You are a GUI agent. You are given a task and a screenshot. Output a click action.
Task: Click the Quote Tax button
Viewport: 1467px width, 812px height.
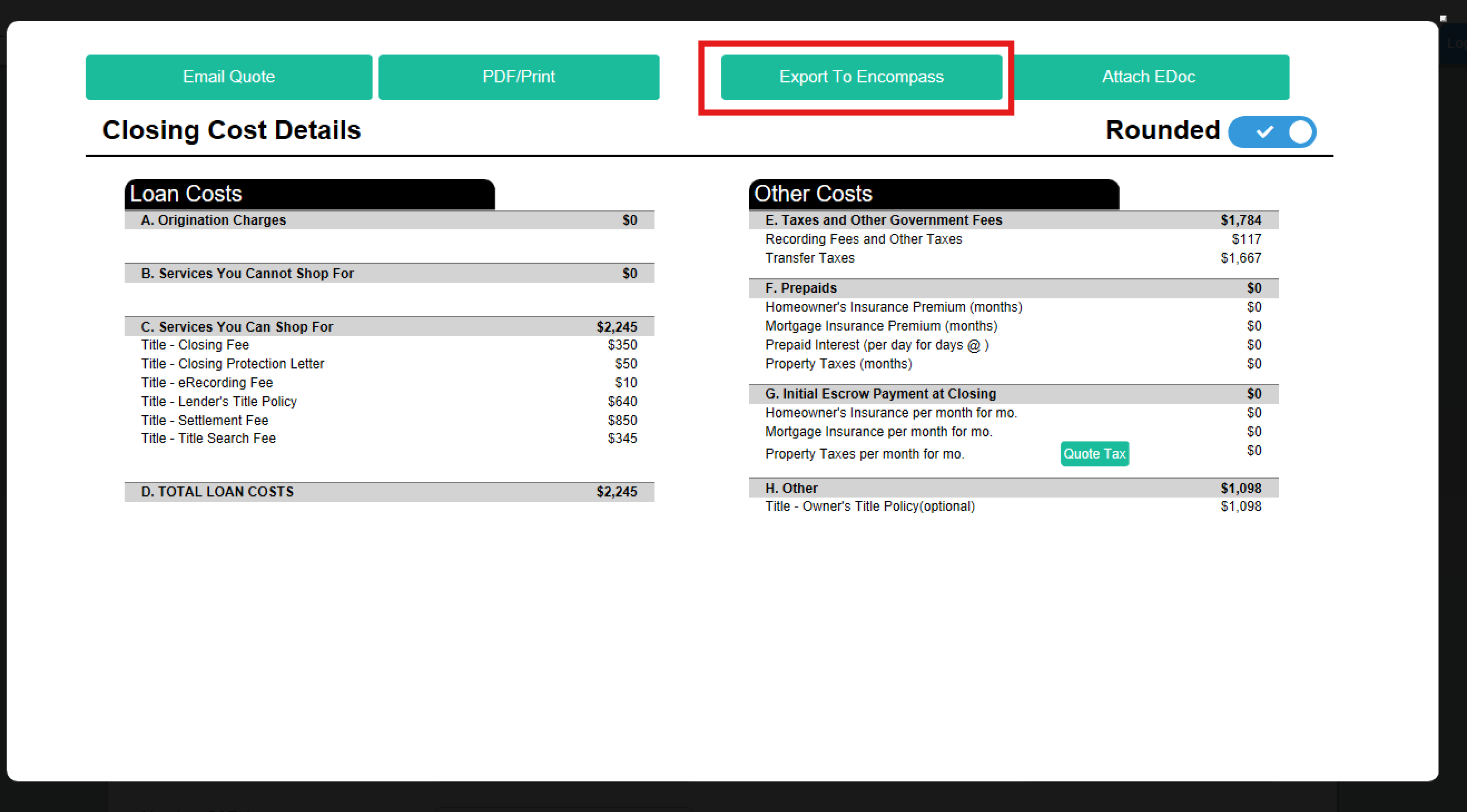click(x=1095, y=454)
